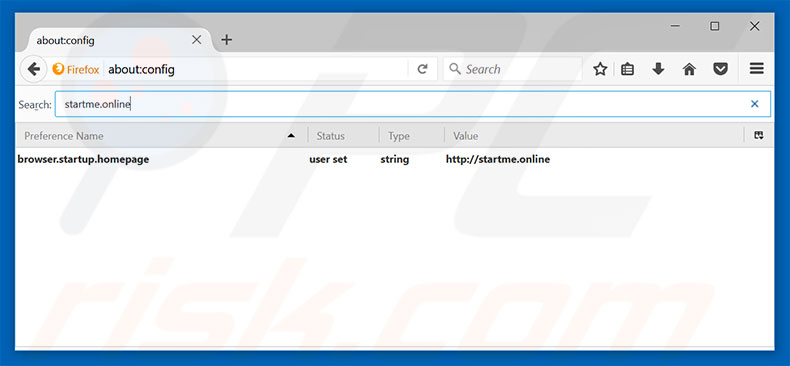The height and width of the screenshot is (366, 790).
Task: Close the about:config tab
Action: (197, 40)
